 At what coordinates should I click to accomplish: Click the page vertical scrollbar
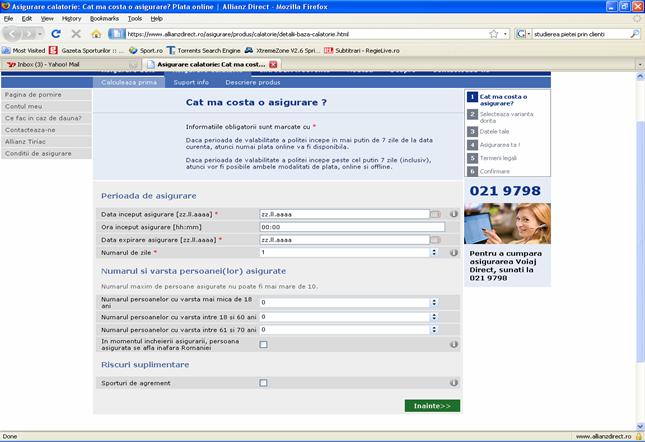pos(640,242)
